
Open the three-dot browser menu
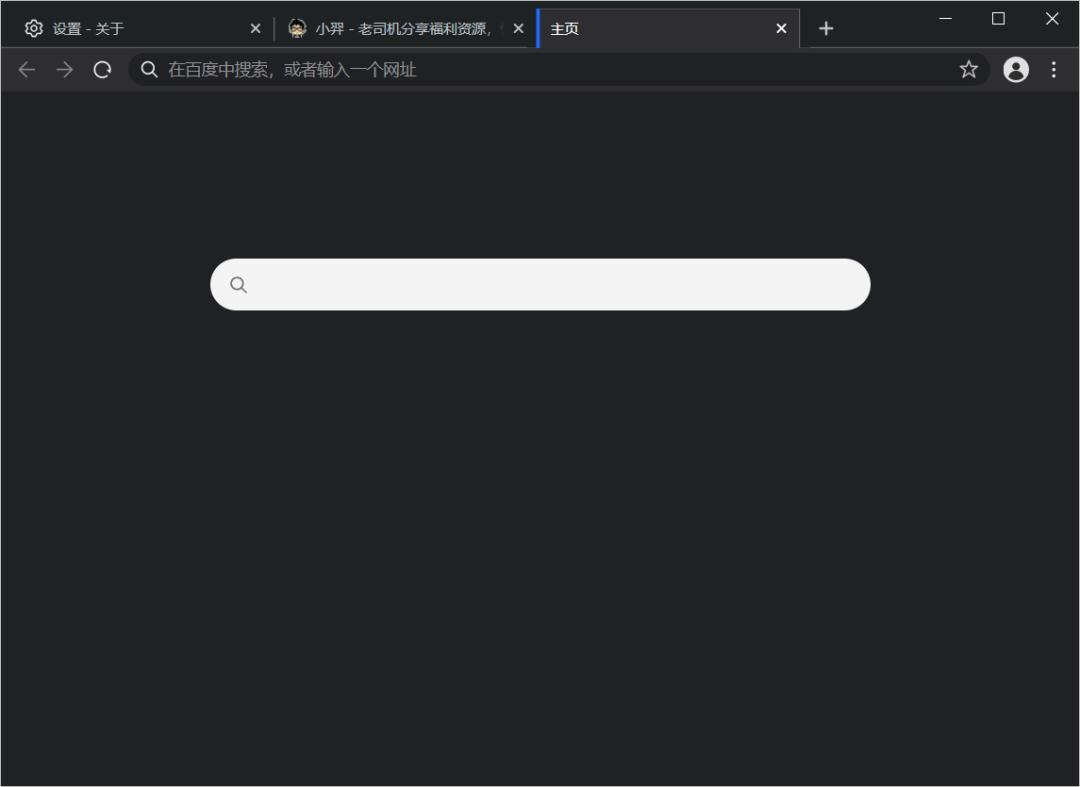pyautogui.click(x=1054, y=69)
